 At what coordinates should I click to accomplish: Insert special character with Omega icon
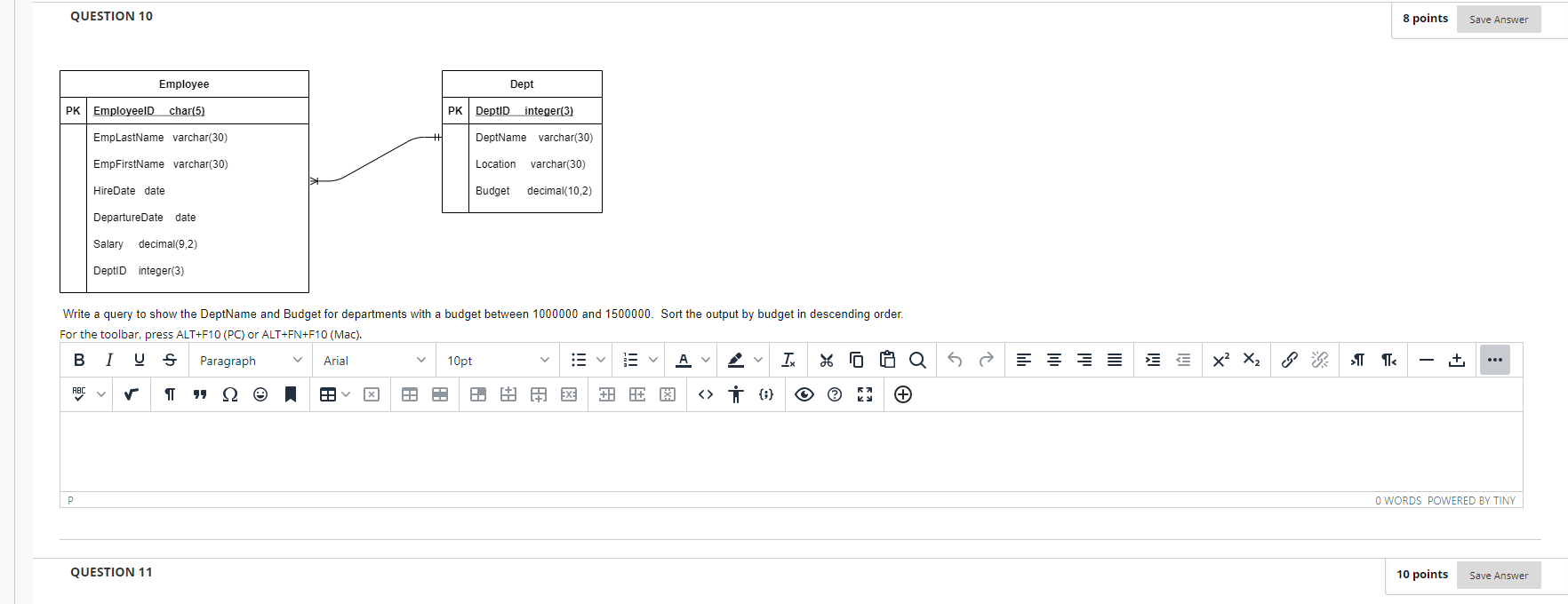pyautogui.click(x=230, y=394)
